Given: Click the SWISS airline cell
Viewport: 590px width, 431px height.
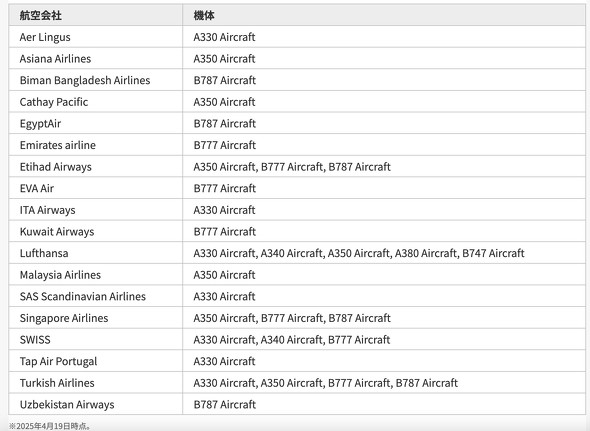Looking at the screenshot, I should pyautogui.click(x=96, y=340).
